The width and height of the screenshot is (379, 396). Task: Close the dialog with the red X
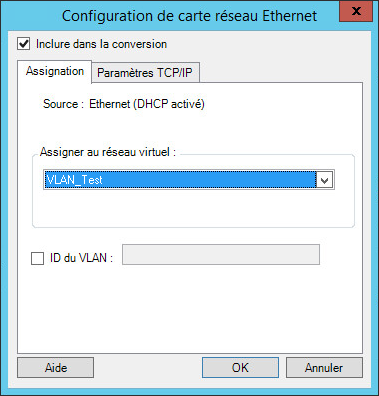pyautogui.click(x=356, y=11)
